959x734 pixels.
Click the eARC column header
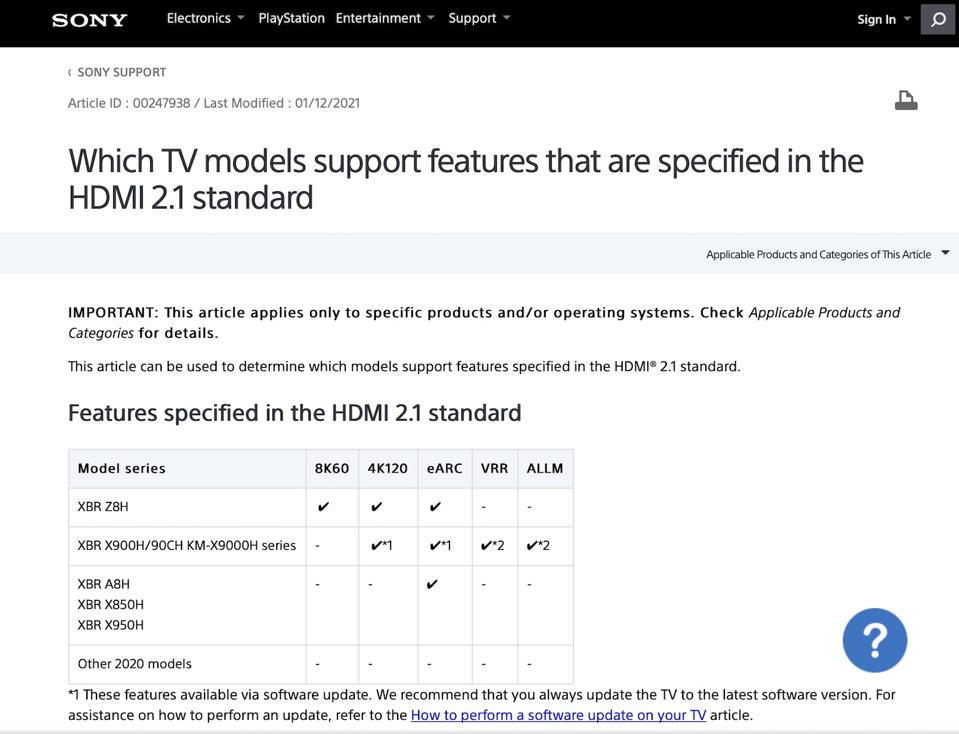tap(444, 467)
